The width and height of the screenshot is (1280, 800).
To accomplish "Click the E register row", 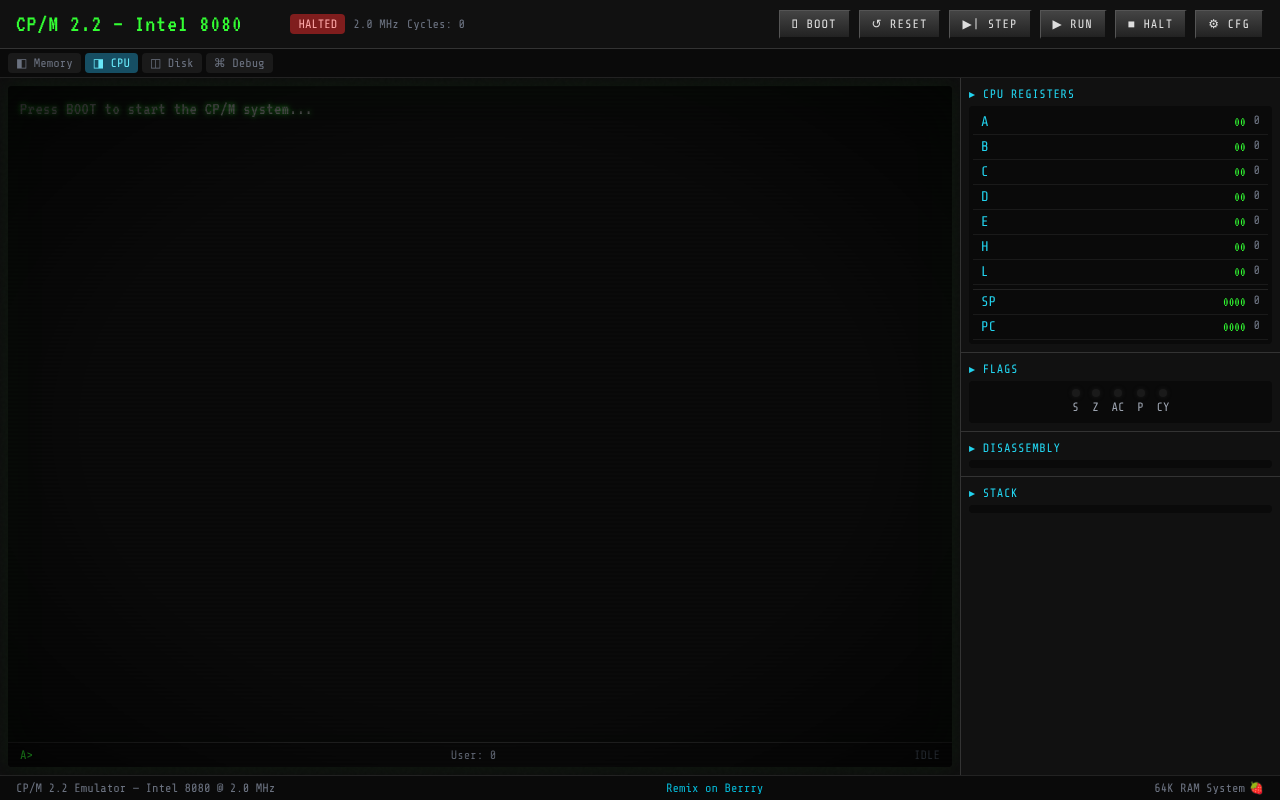I will click(1120, 222).
